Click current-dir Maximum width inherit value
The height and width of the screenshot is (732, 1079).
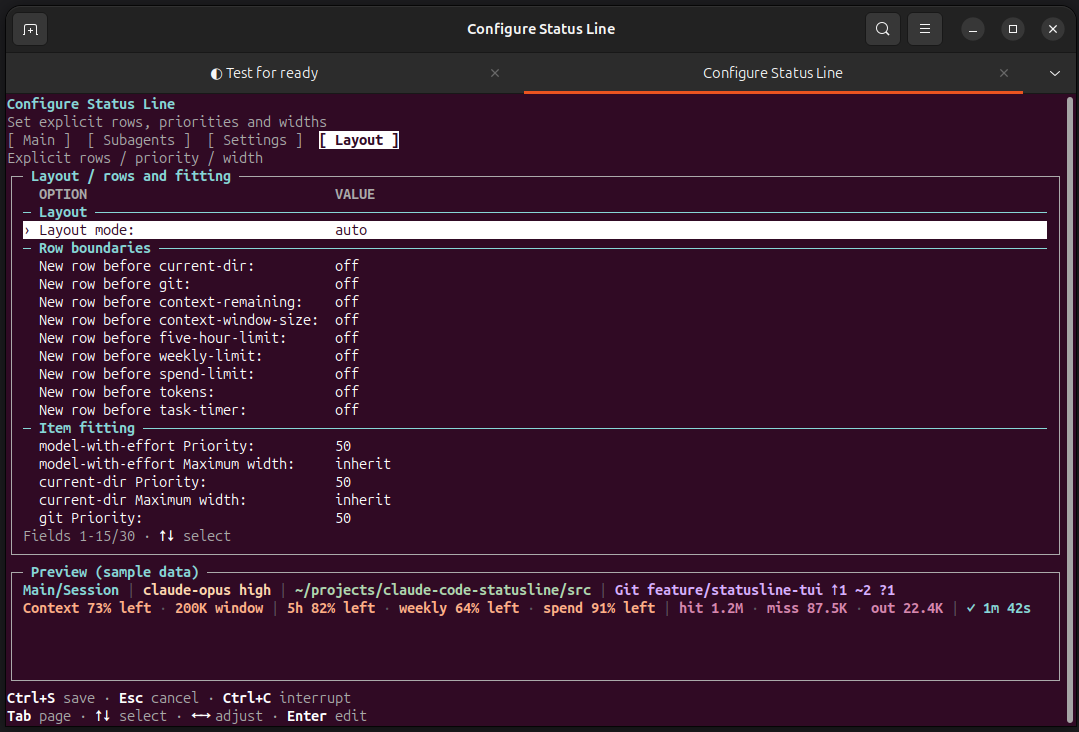(x=363, y=500)
